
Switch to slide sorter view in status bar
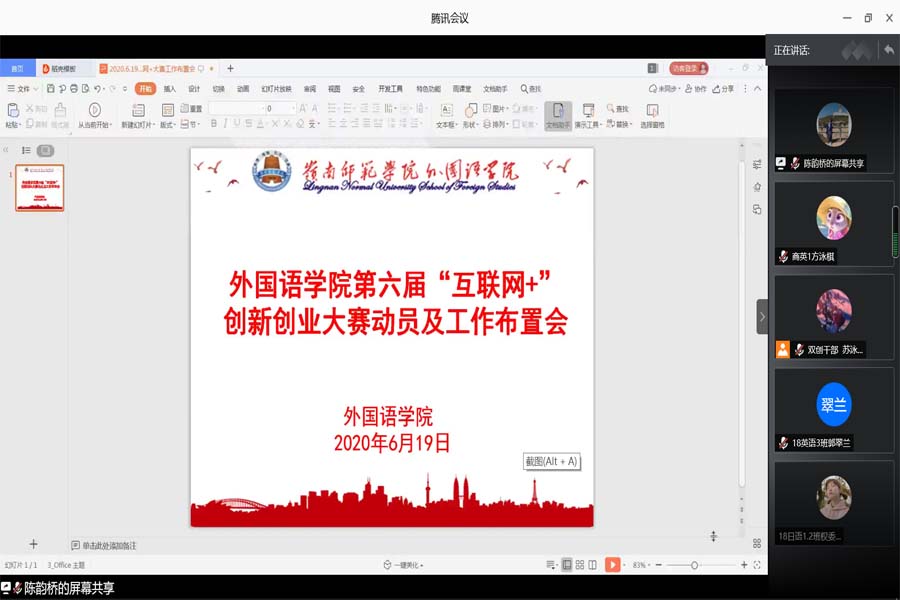point(580,565)
